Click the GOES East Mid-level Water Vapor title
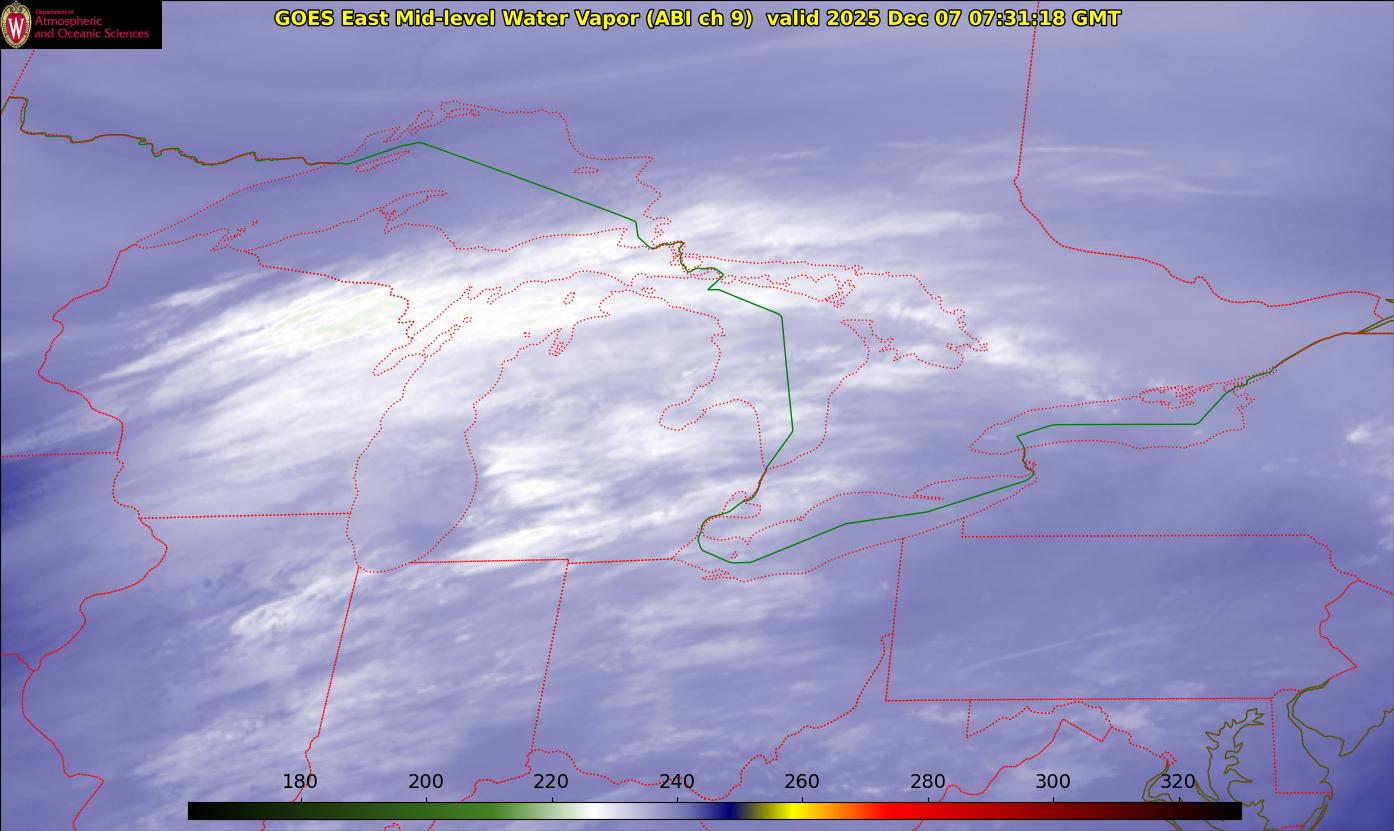The width and height of the screenshot is (1394, 831). [x=513, y=18]
